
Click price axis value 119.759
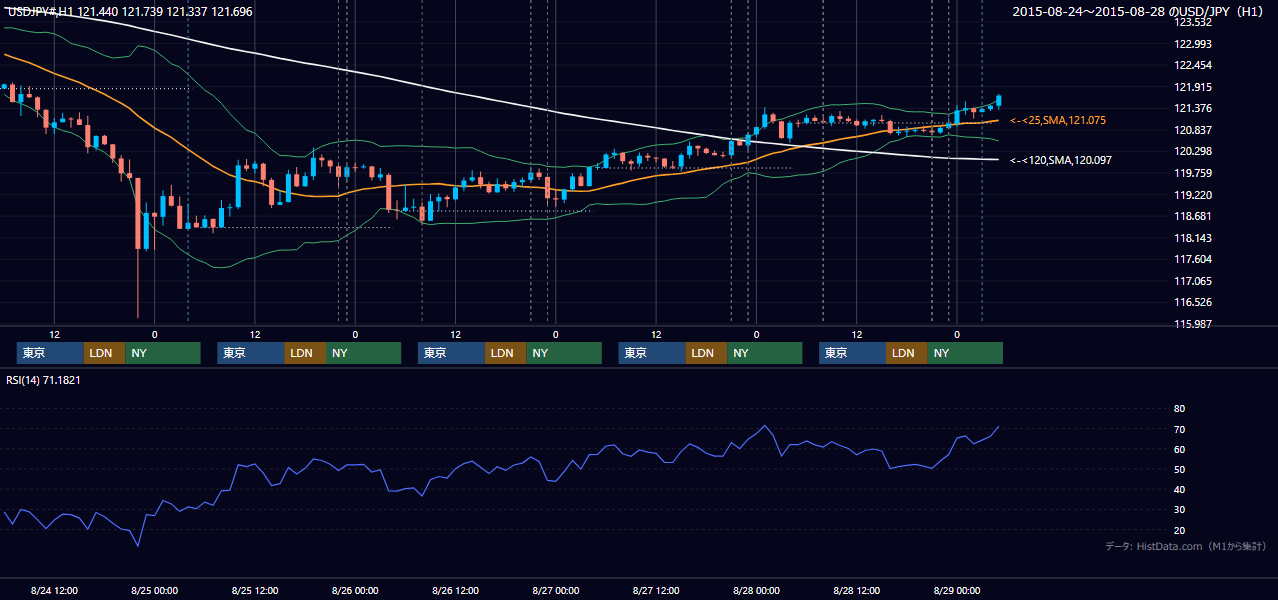point(1193,173)
